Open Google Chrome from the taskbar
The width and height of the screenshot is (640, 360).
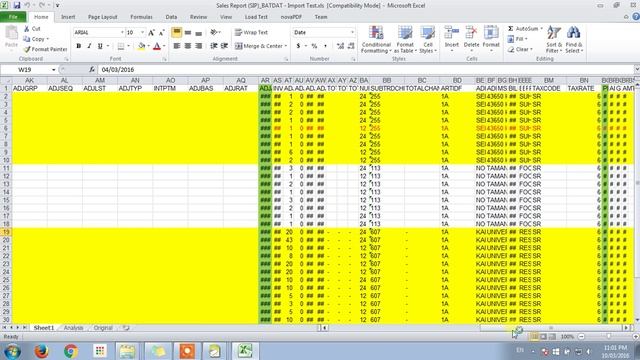(x=71, y=351)
